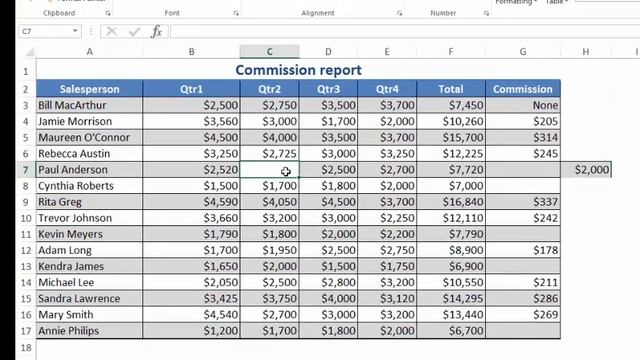Image resolution: width=640 pixels, height=360 pixels.
Task: Select the Rita Greg name cell
Action: (89, 202)
